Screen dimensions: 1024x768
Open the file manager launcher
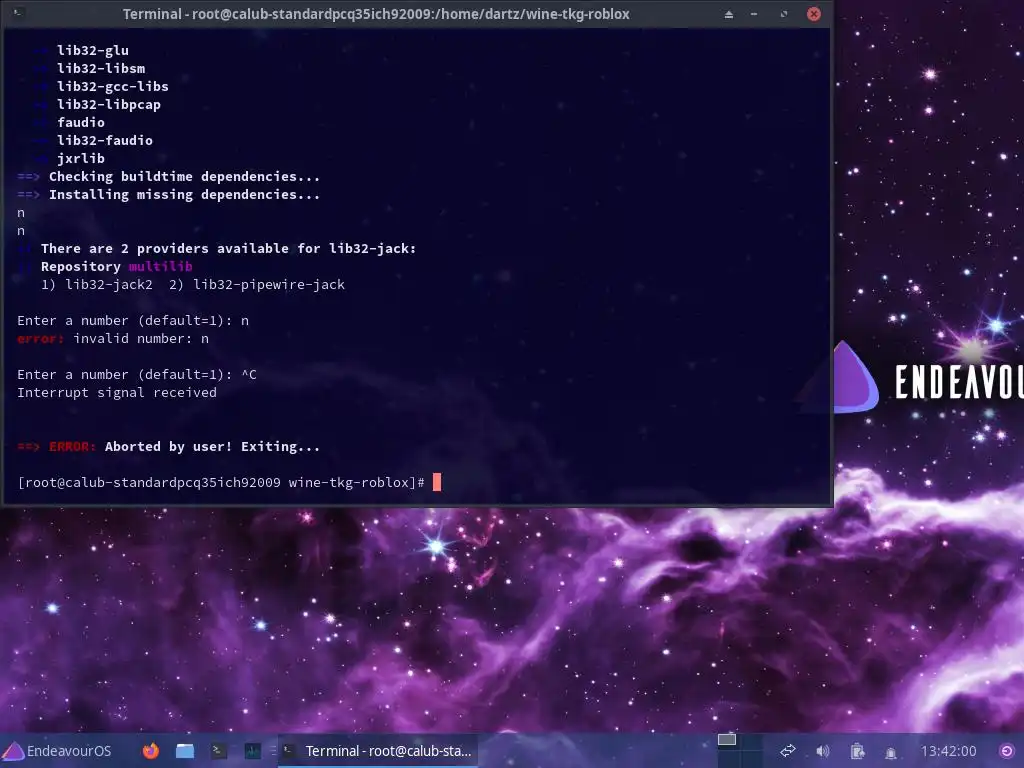[185, 751]
